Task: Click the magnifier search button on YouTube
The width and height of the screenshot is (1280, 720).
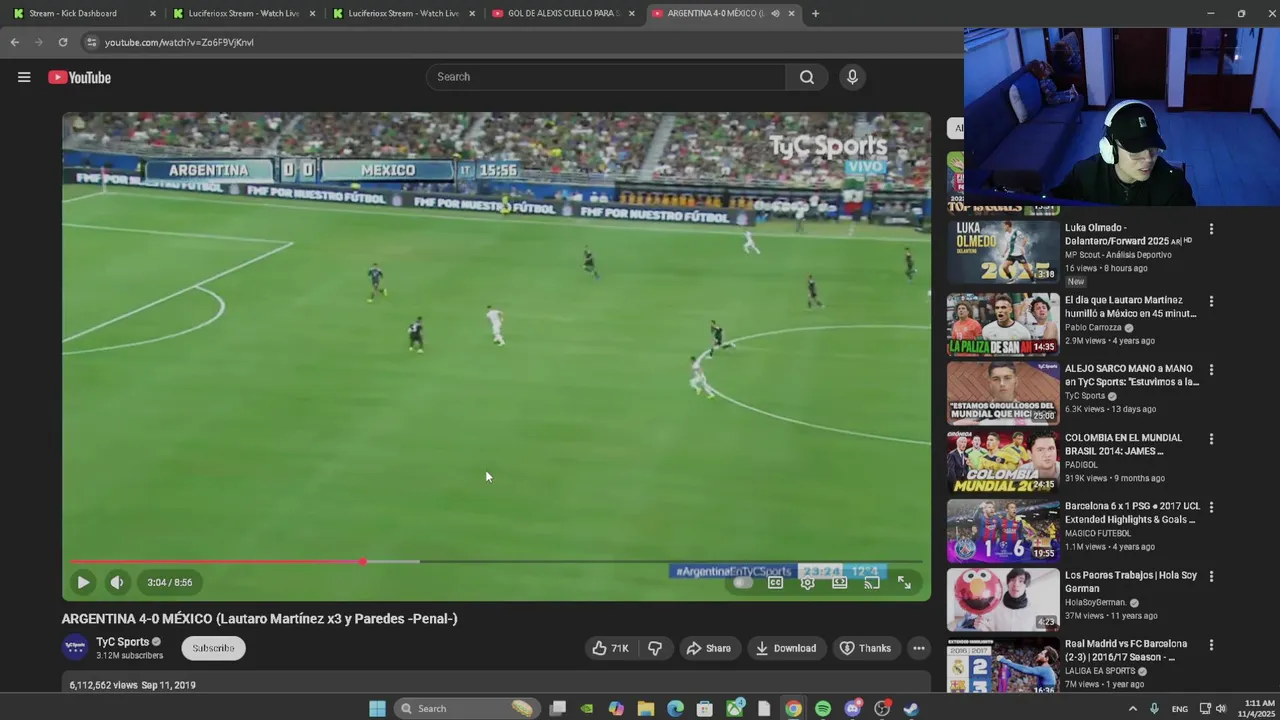Action: click(x=806, y=77)
